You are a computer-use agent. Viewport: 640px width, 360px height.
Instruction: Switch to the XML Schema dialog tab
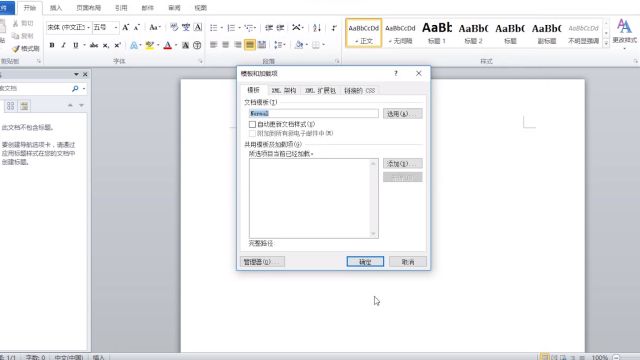click(284, 90)
